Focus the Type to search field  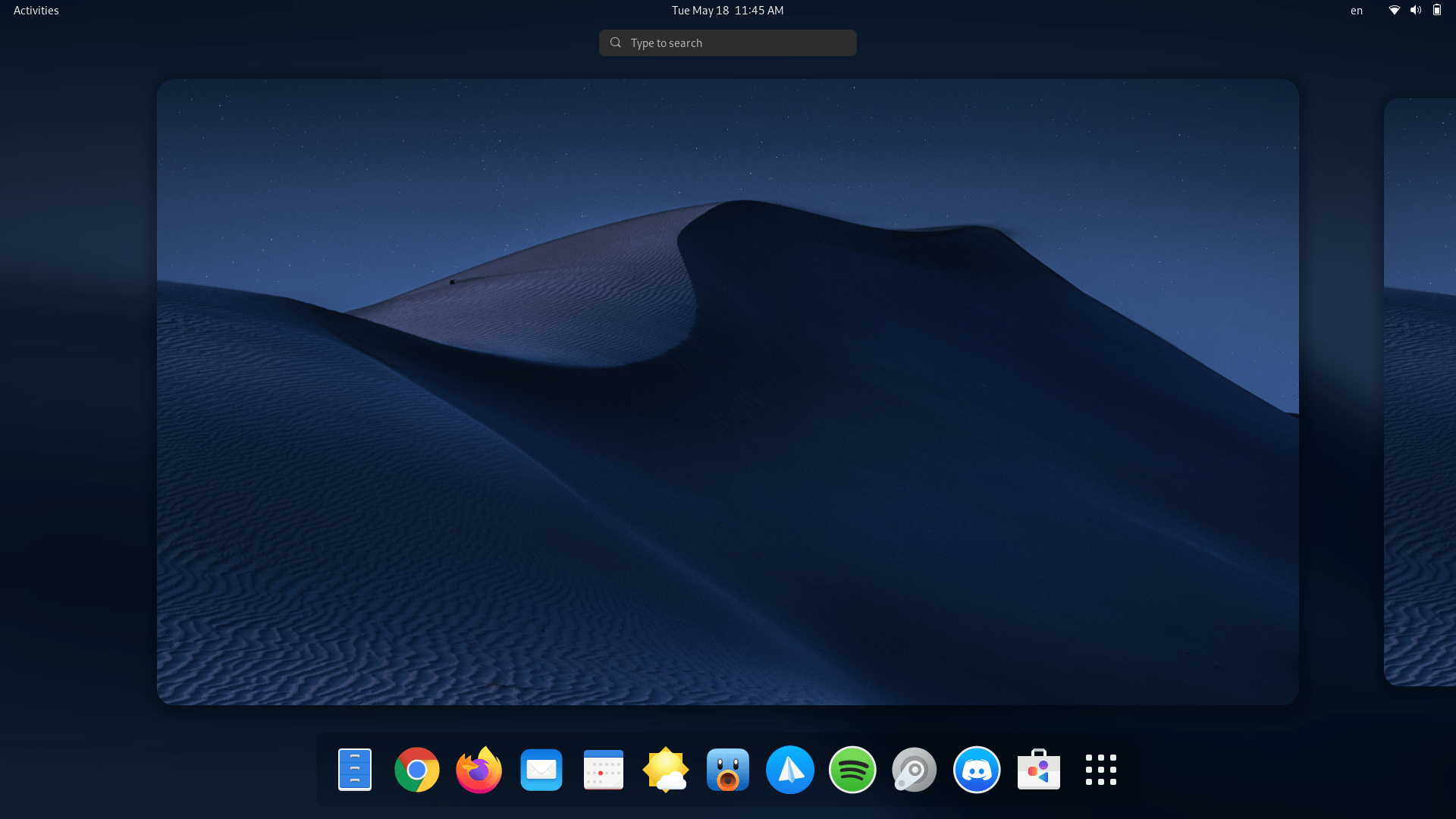727,43
